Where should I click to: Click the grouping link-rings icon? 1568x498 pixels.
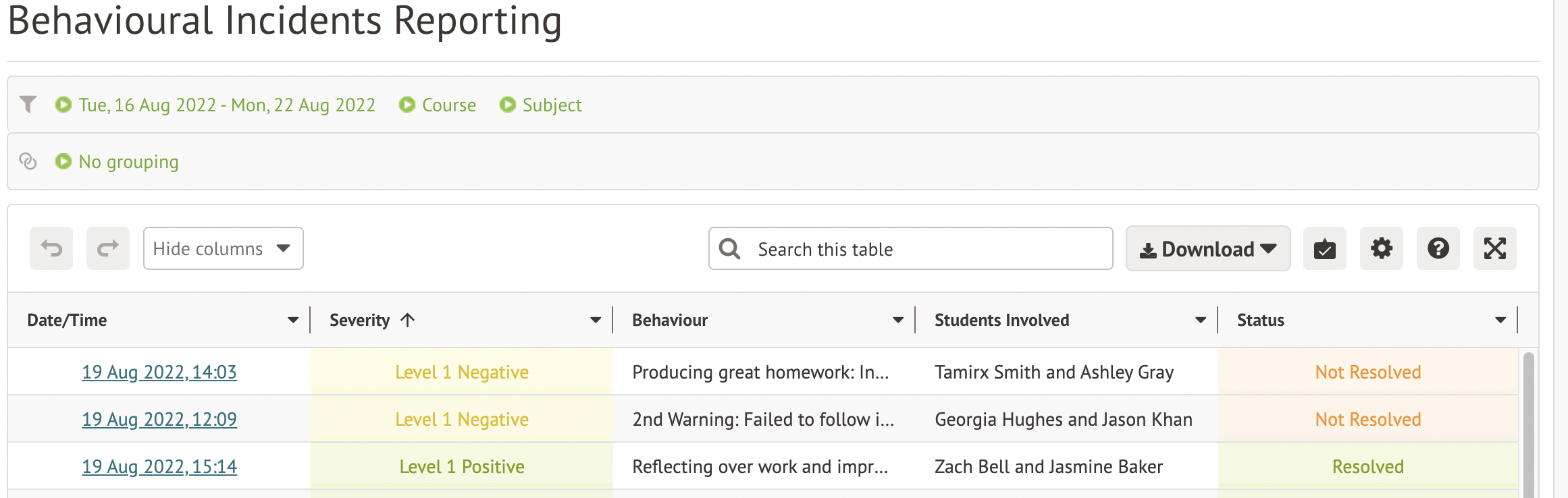[28, 161]
